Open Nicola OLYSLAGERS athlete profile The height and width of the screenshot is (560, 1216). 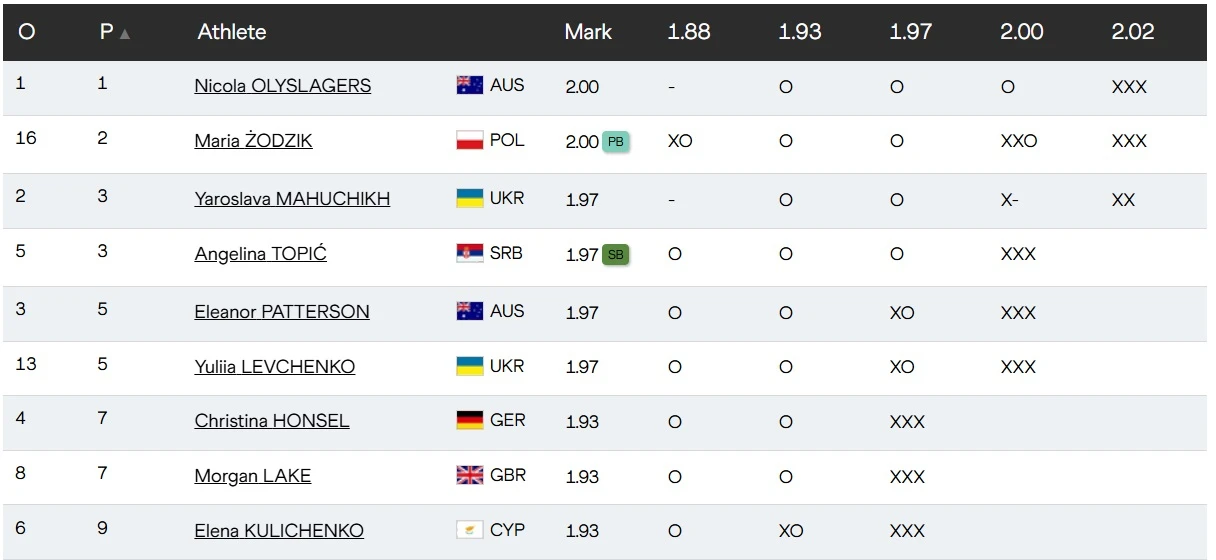click(283, 86)
